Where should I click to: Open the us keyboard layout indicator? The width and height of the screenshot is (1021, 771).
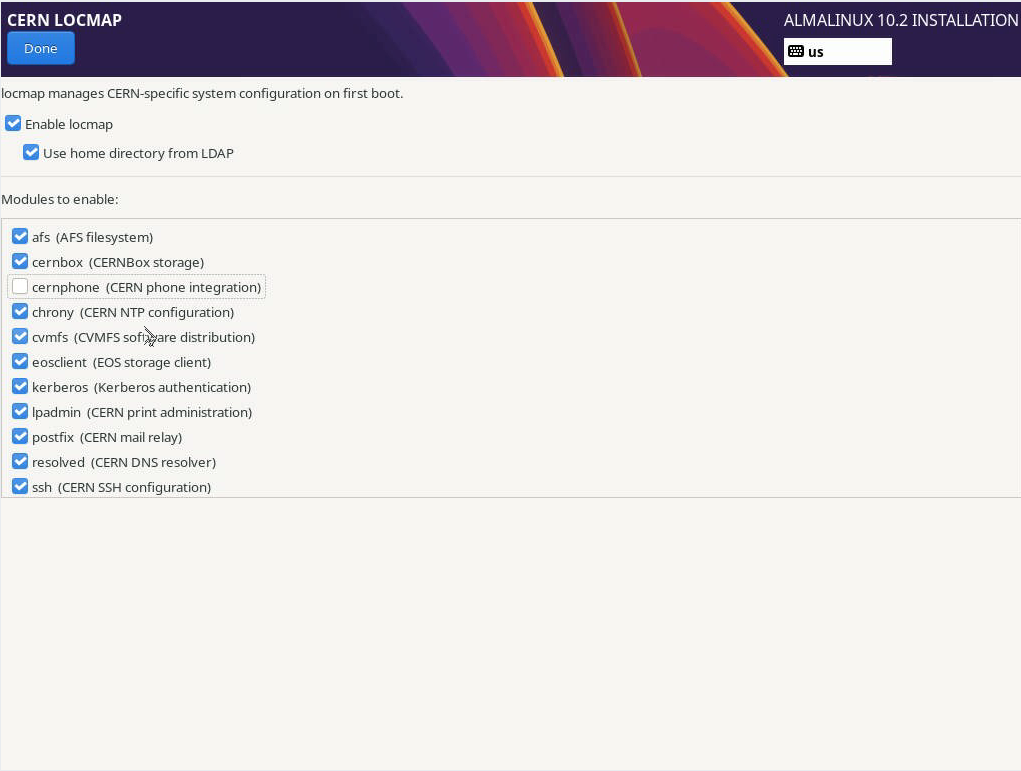[837, 51]
